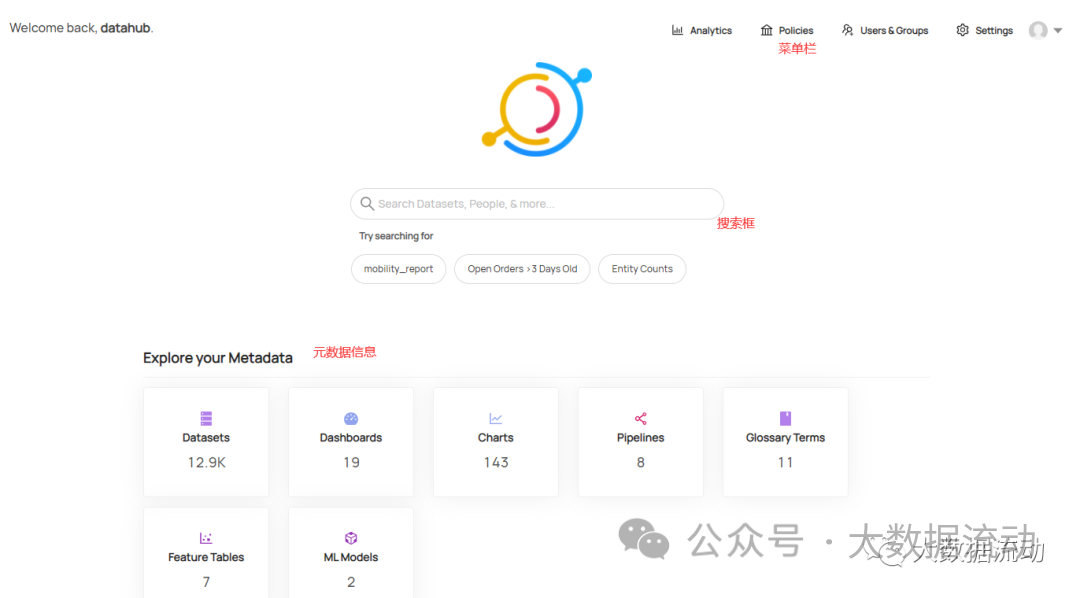The image size is (1080, 598).
Task: Click the magnifier icon in the search bar
Action: coord(367,203)
